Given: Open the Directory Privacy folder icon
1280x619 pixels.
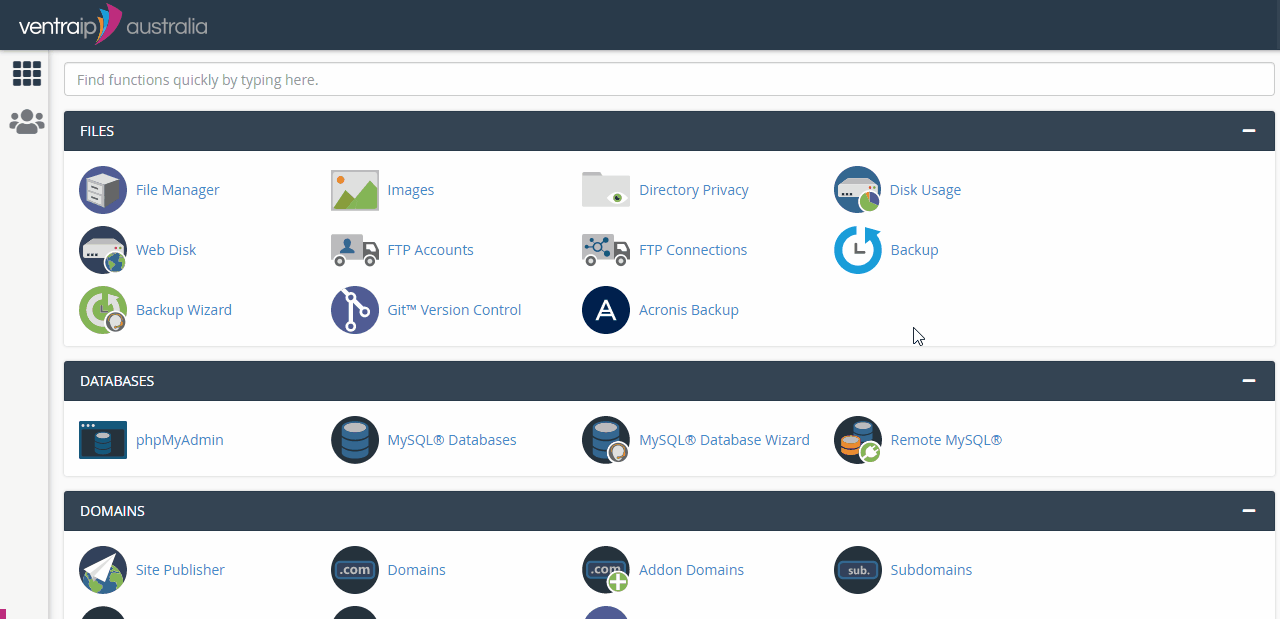Looking at the screenshot, I should point(606,190).
